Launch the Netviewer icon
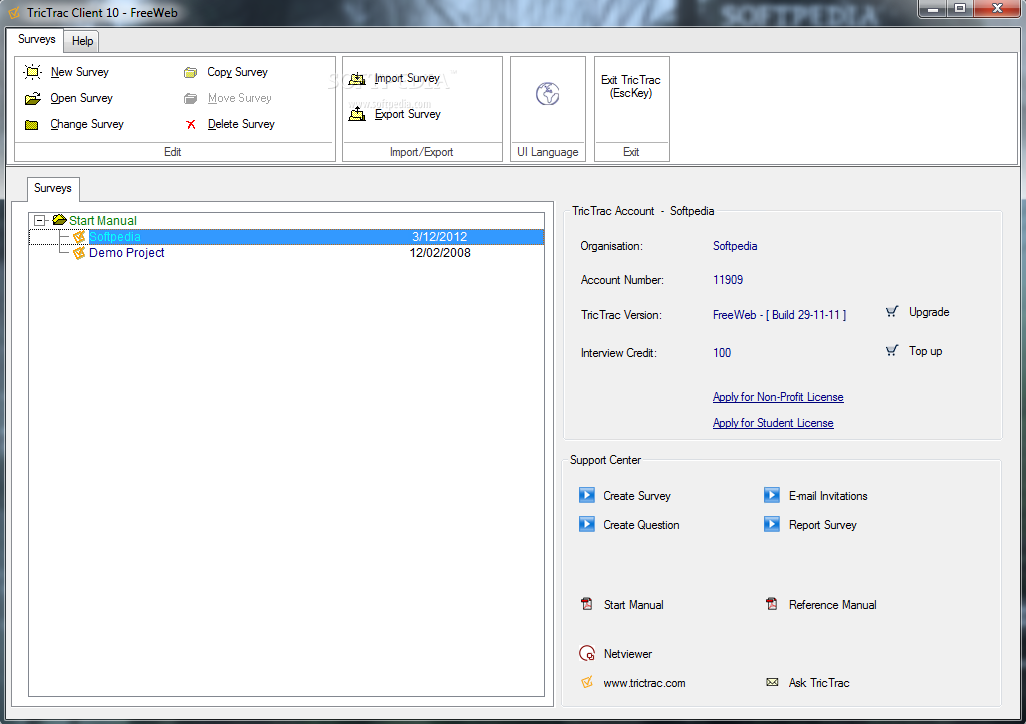 (x=587, y=653)
